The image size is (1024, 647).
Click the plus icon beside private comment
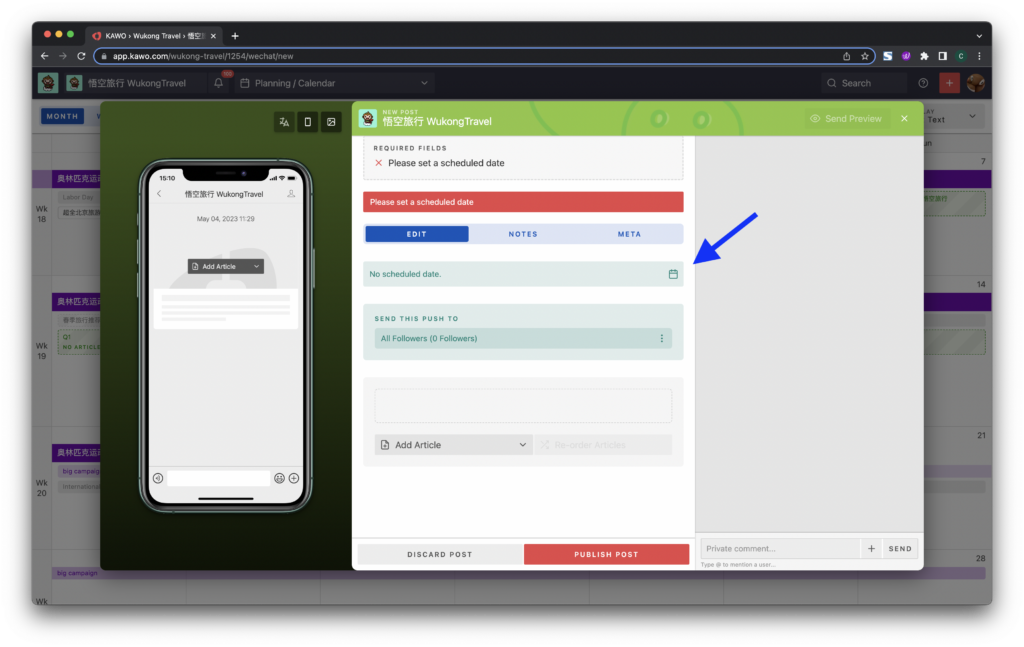[x=871, y=548]
